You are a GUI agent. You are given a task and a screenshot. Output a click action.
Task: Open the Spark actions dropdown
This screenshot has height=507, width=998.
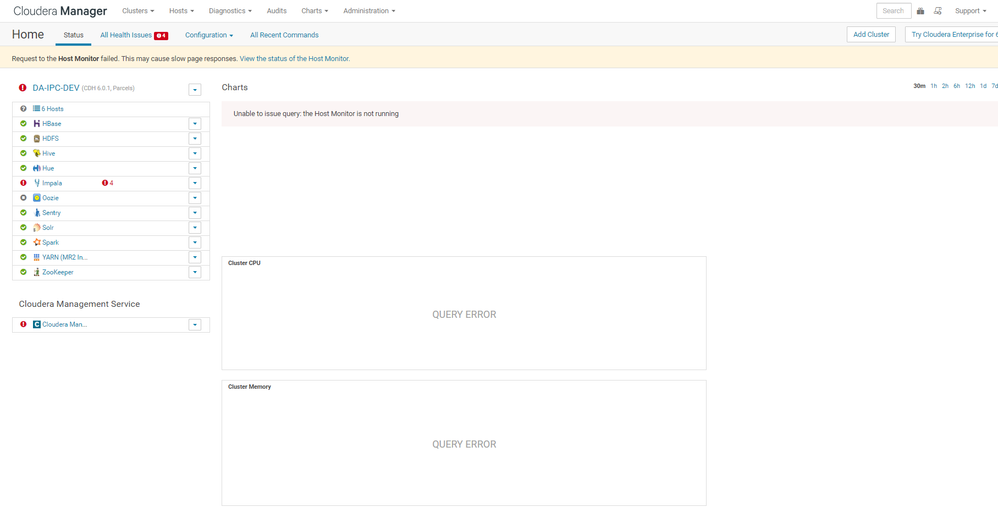(195, 242)
